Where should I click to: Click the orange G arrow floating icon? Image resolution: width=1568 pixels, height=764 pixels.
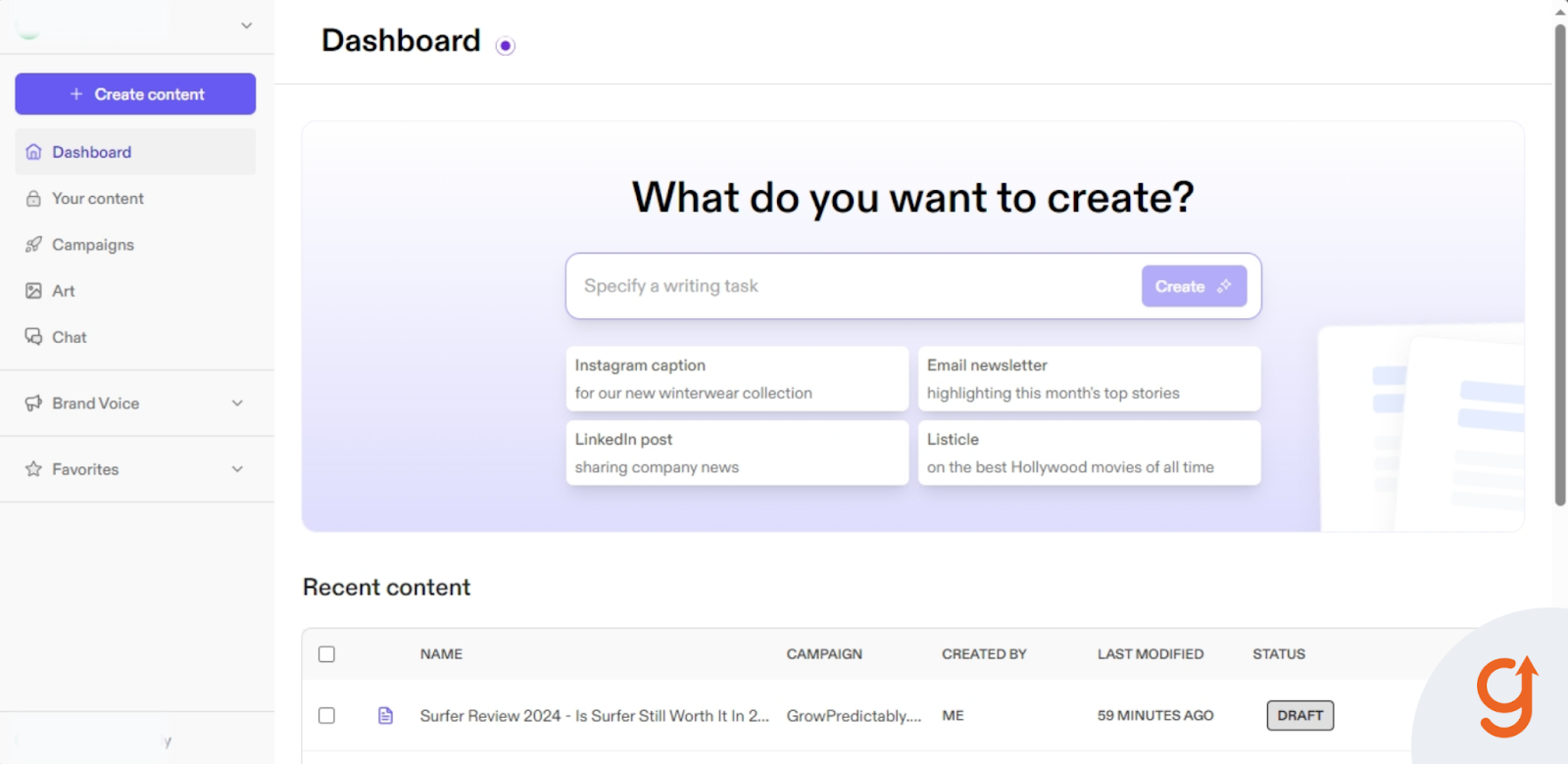point(1507,696)
